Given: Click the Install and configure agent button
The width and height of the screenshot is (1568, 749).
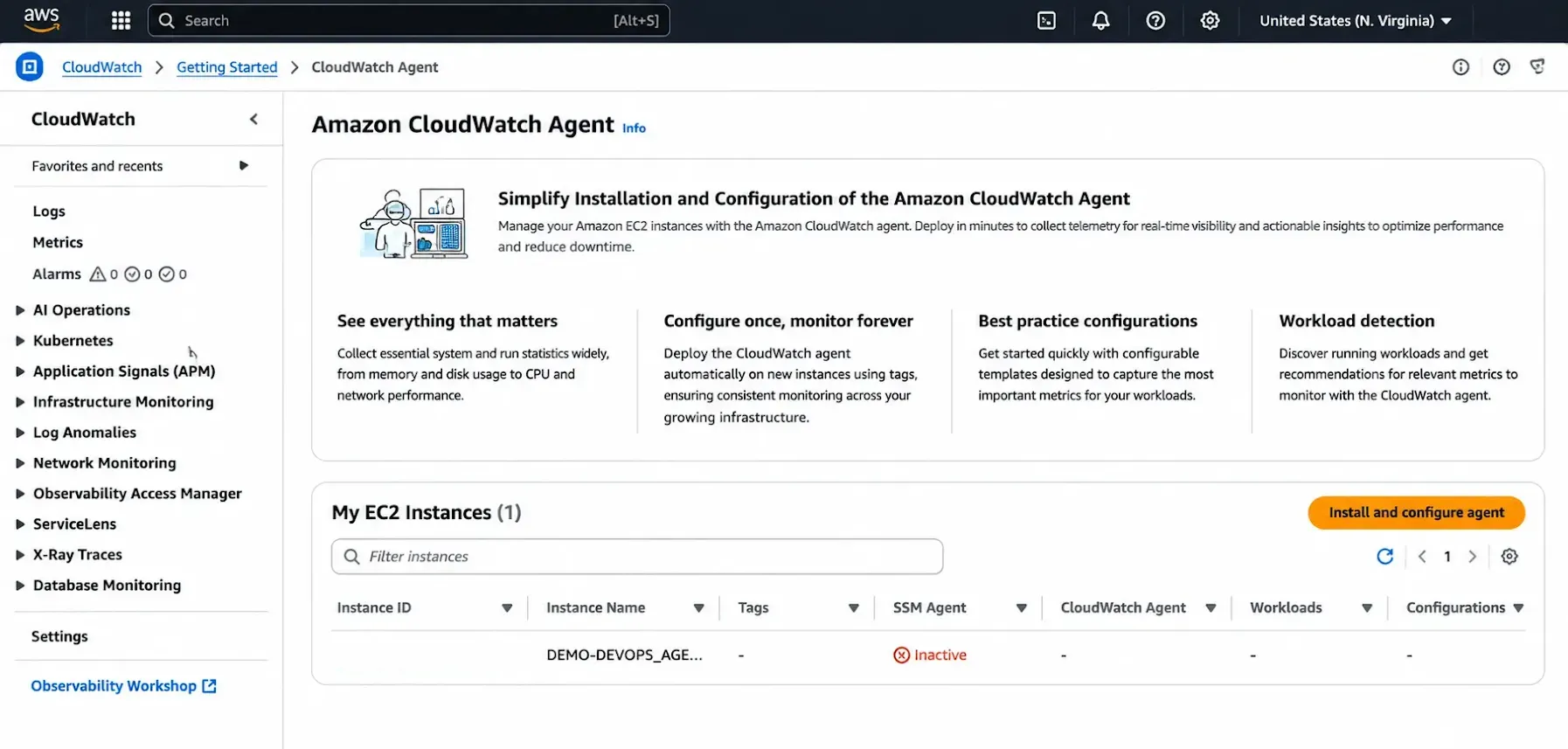Looking at the screenshot, I should click(1416, 512).
